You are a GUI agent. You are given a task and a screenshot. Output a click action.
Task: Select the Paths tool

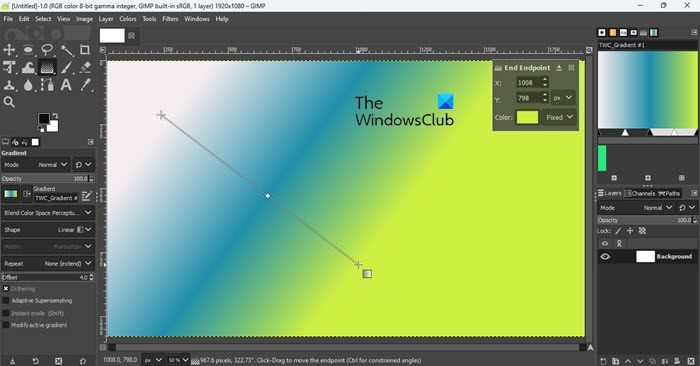47,85
